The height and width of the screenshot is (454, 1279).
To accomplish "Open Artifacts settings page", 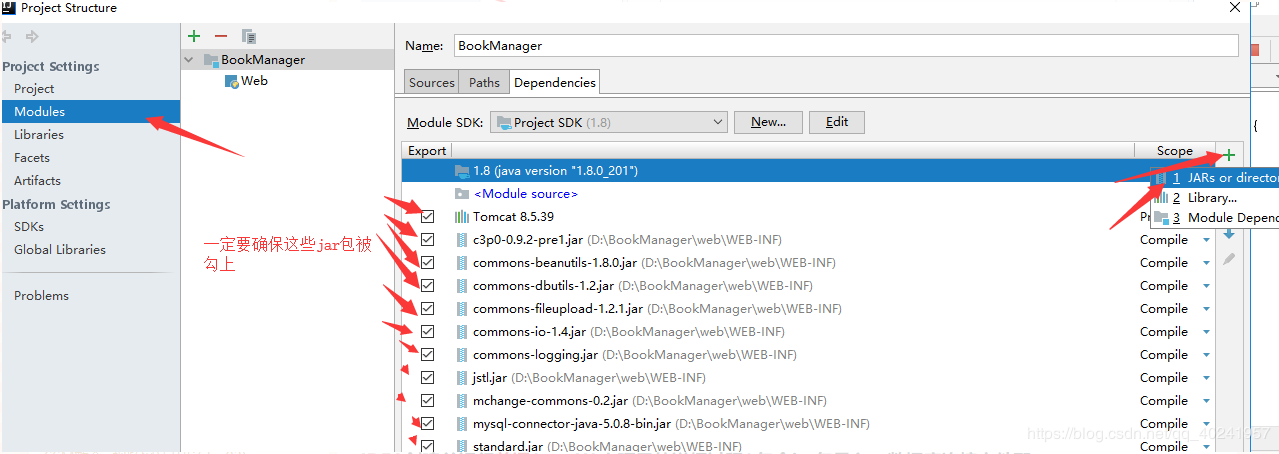I will pyautogui.click(x=37, y=180).
